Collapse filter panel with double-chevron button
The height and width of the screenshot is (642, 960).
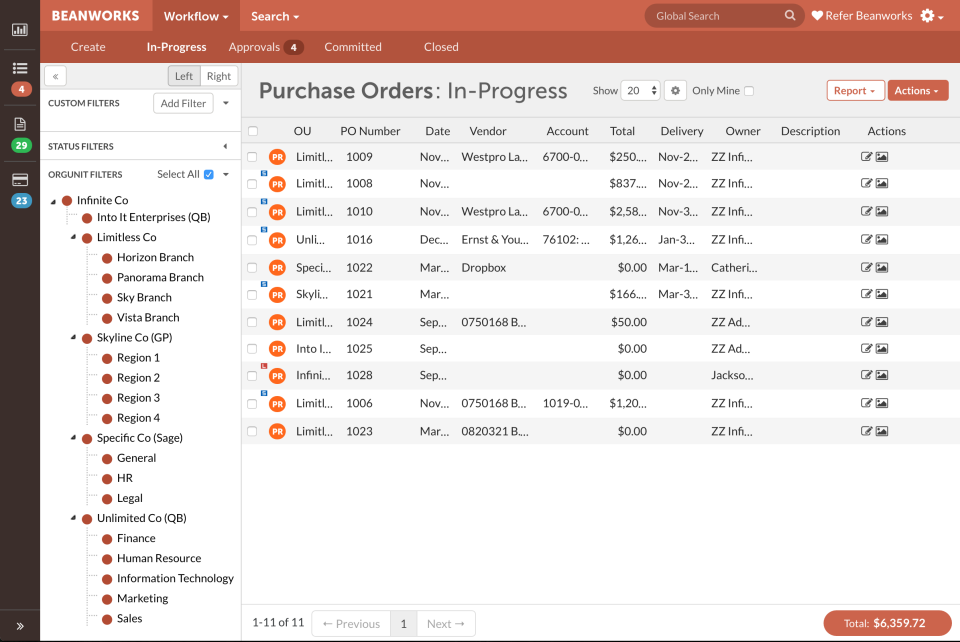(55, 76)
